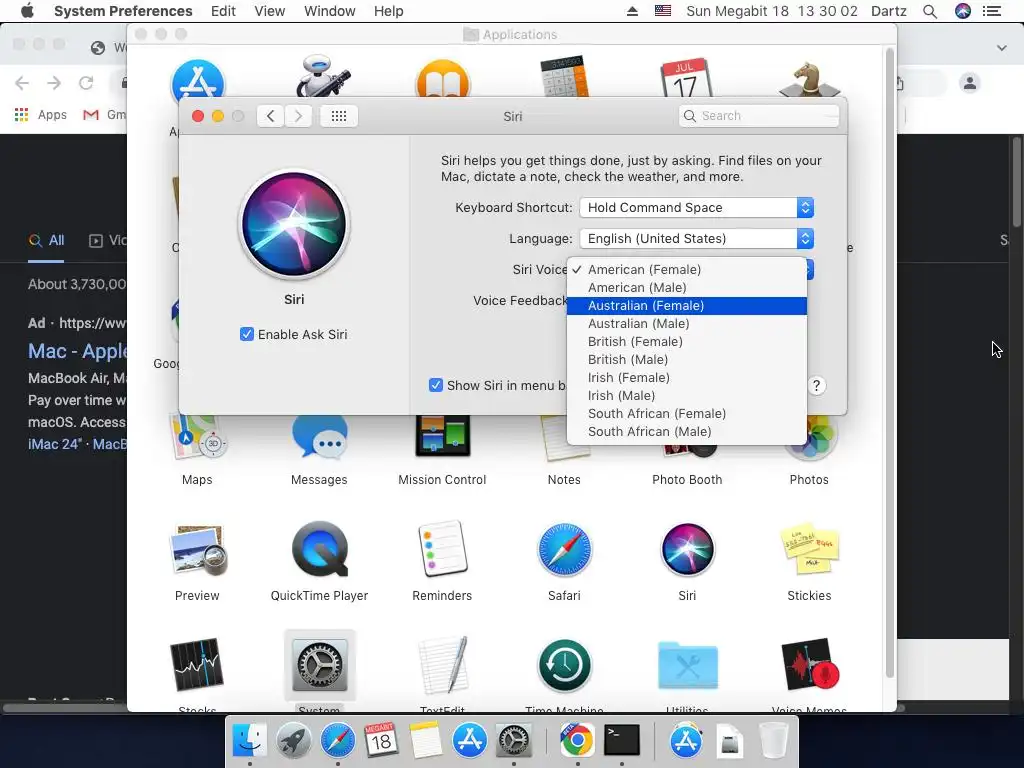Go forward in System Preferences
This screenshot has width=1024, height=768.
tap(298, 116)
